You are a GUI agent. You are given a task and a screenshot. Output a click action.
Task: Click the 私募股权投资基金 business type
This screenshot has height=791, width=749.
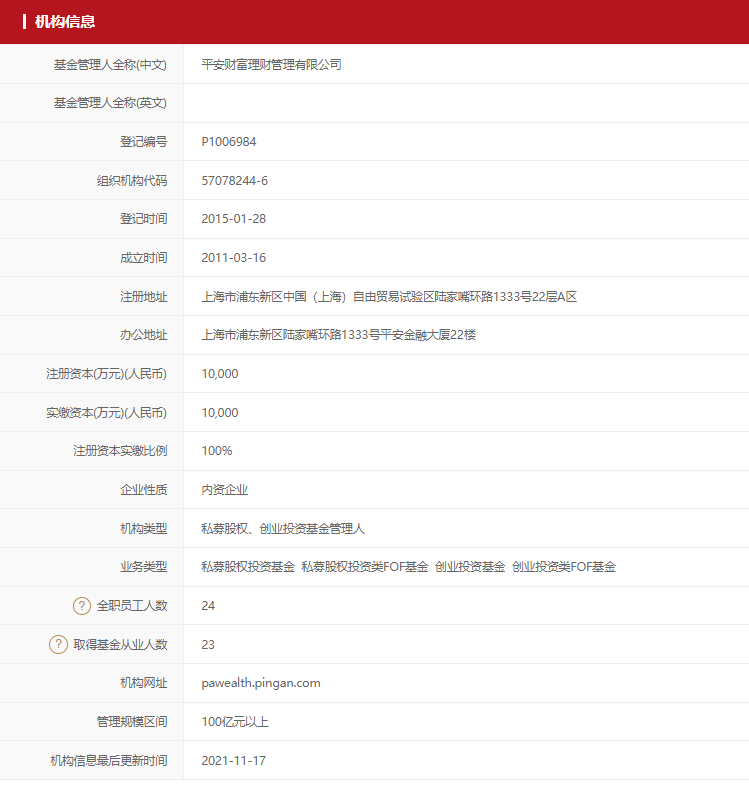point(248,567)
